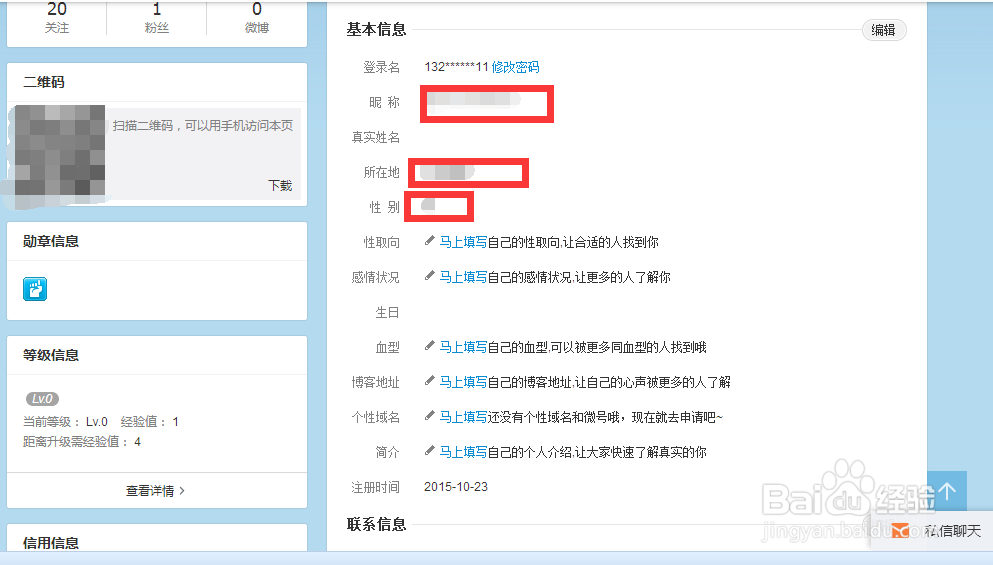Click pencil icon beside 性取向
Screen dimensions: 993x565
tap(429, 241)
